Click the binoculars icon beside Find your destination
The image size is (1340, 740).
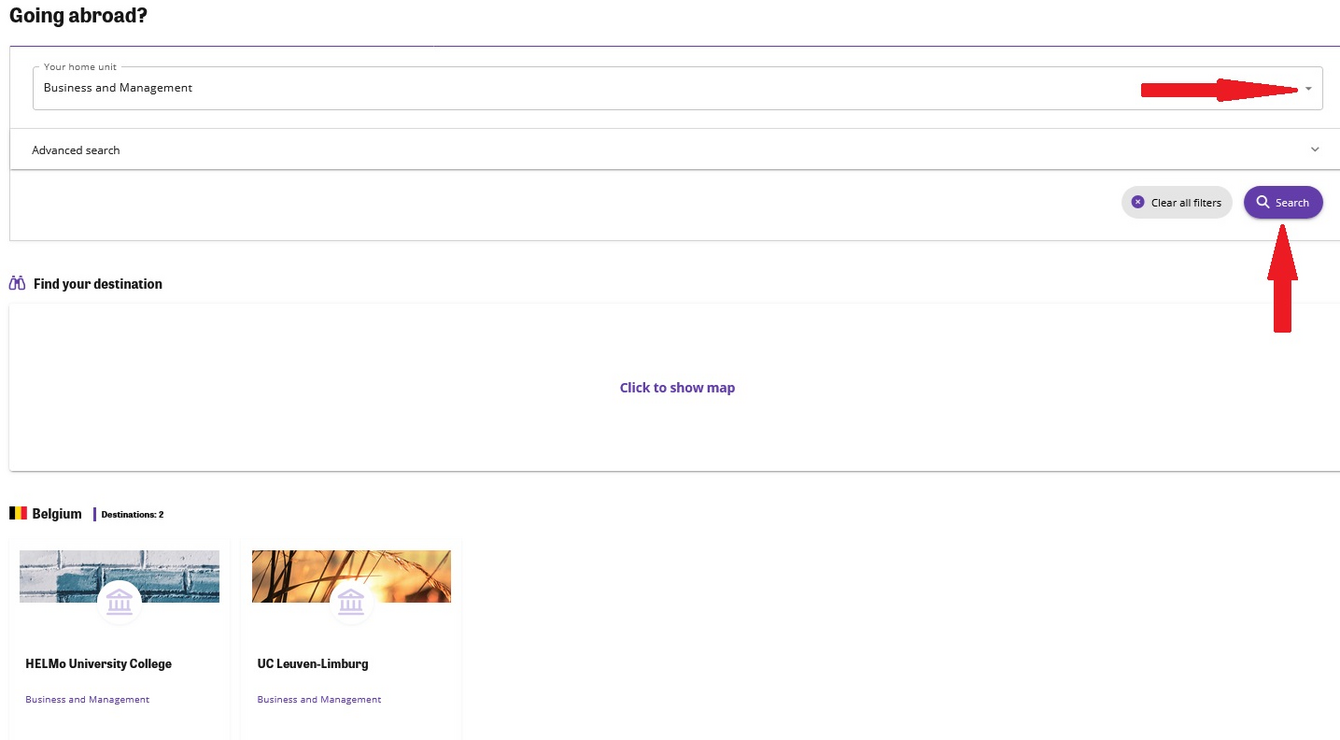17,284
